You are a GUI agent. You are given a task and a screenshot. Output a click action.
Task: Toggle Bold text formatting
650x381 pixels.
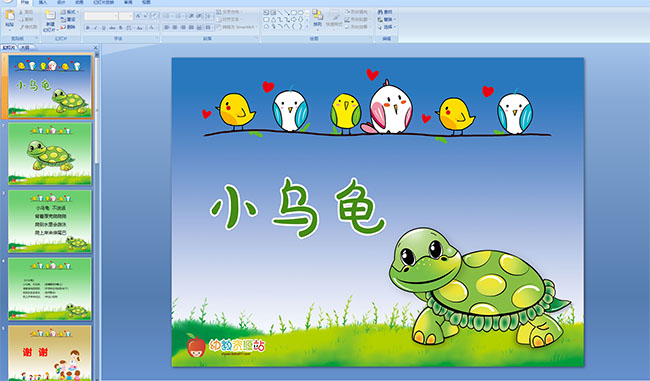[x=88, y=28]
